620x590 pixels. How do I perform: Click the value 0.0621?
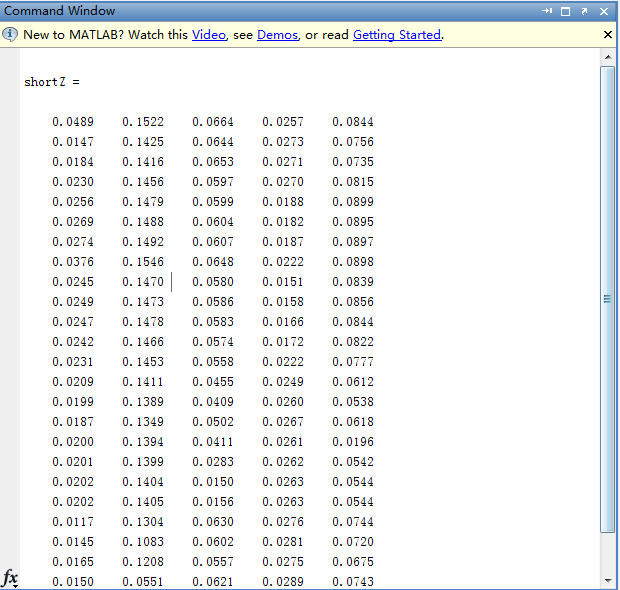pyautogui.click(x=213, y=582)
